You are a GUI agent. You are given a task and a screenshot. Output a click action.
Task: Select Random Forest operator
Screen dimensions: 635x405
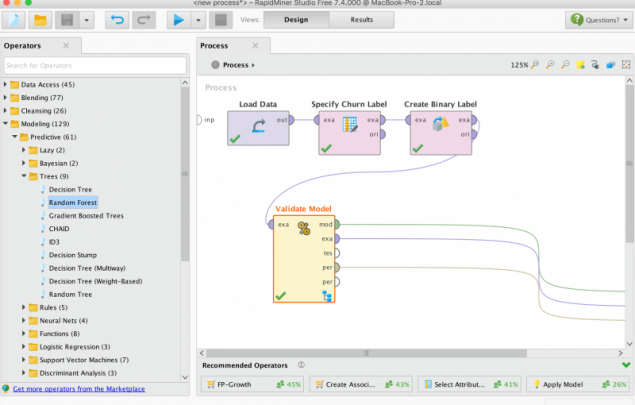point(73,202)
